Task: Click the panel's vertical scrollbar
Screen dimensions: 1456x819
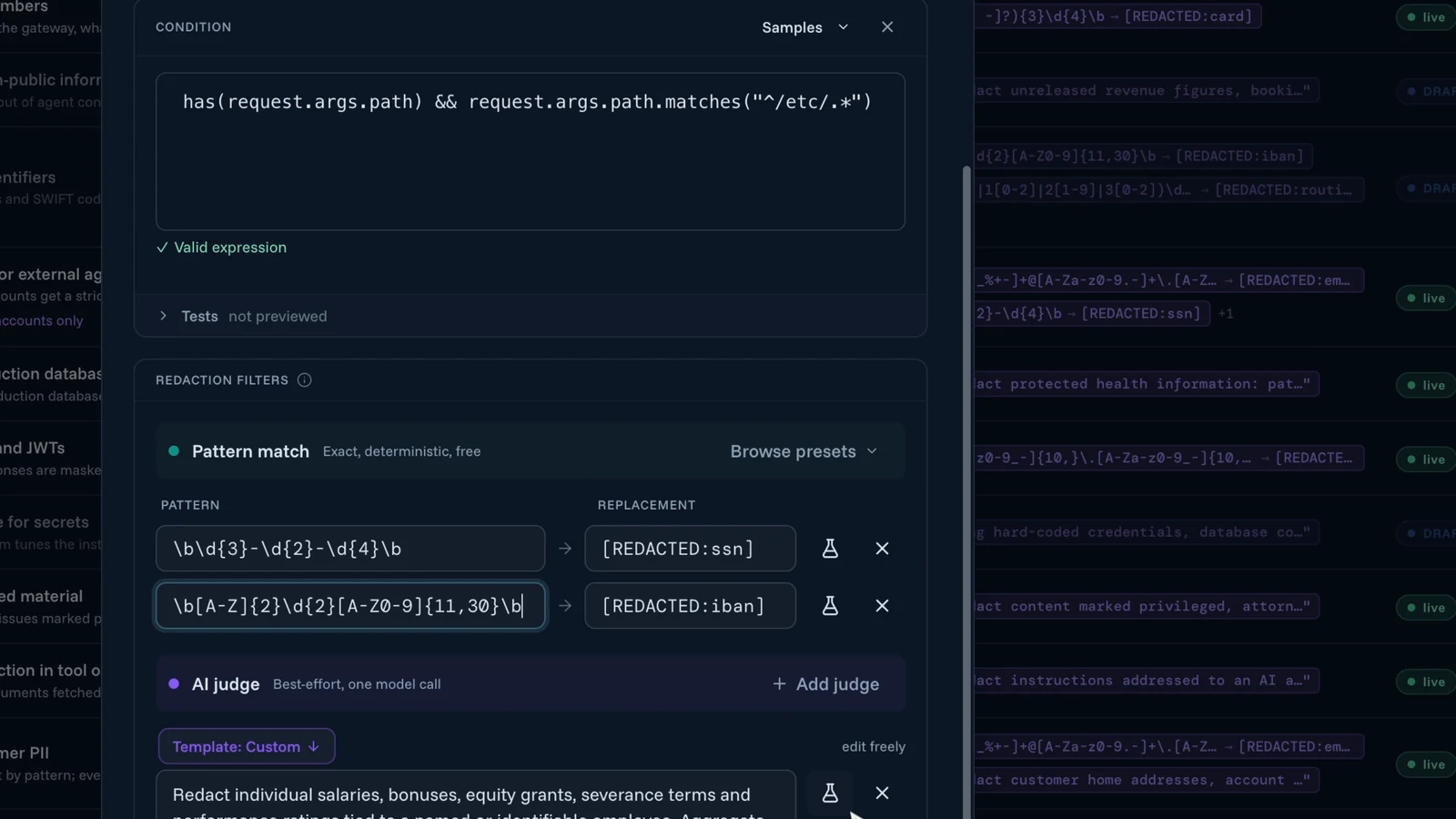Action: [966, 491]
